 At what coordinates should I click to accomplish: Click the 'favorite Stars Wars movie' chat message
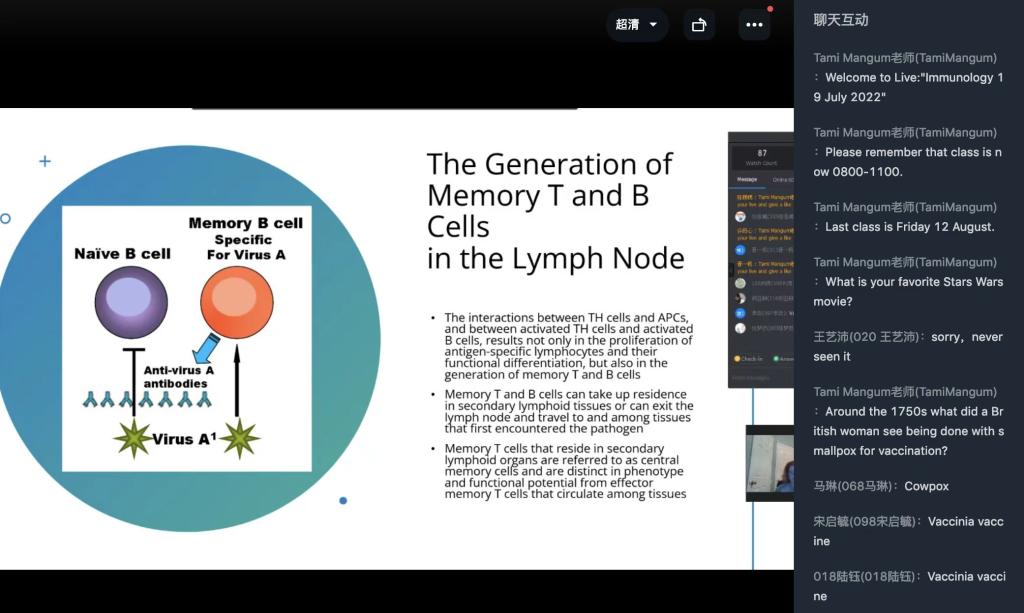click(x=908, y=291)
